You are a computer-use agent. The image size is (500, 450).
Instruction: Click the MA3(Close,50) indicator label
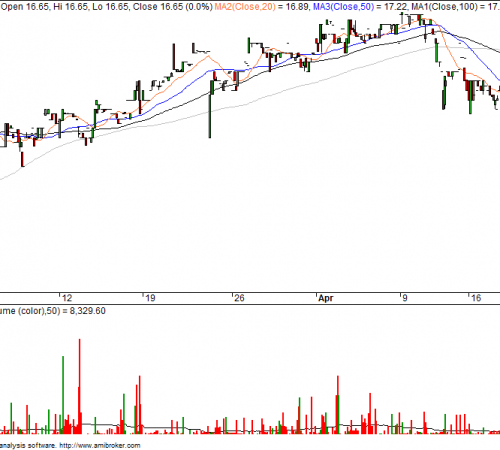coord(343,6)
